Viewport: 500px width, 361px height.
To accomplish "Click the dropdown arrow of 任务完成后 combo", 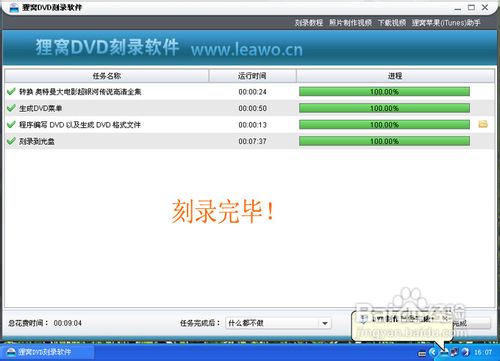I will (325, 323).
